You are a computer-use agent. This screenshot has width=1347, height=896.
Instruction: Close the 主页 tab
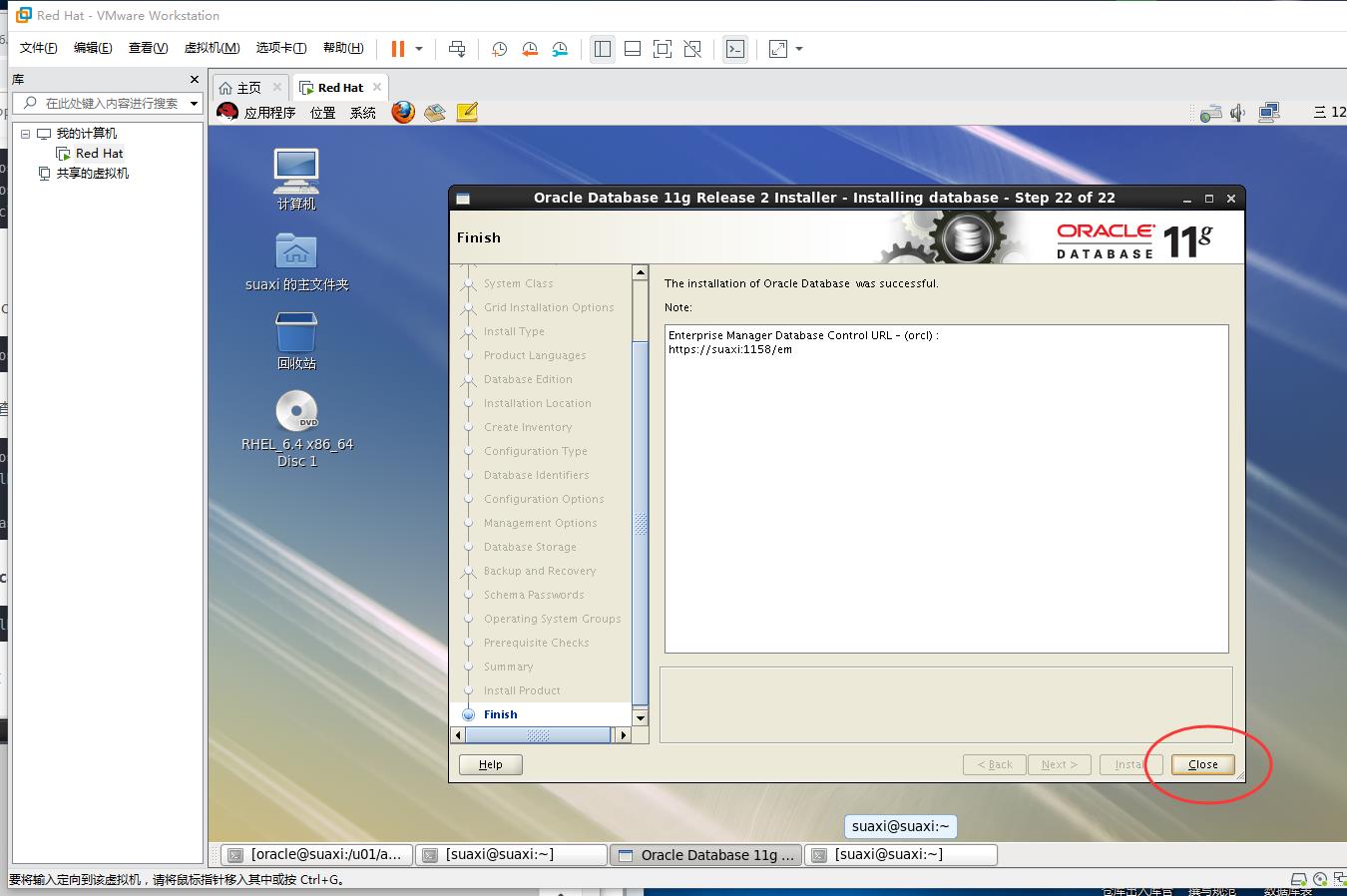pyautogui.click(x=277, y=87)
